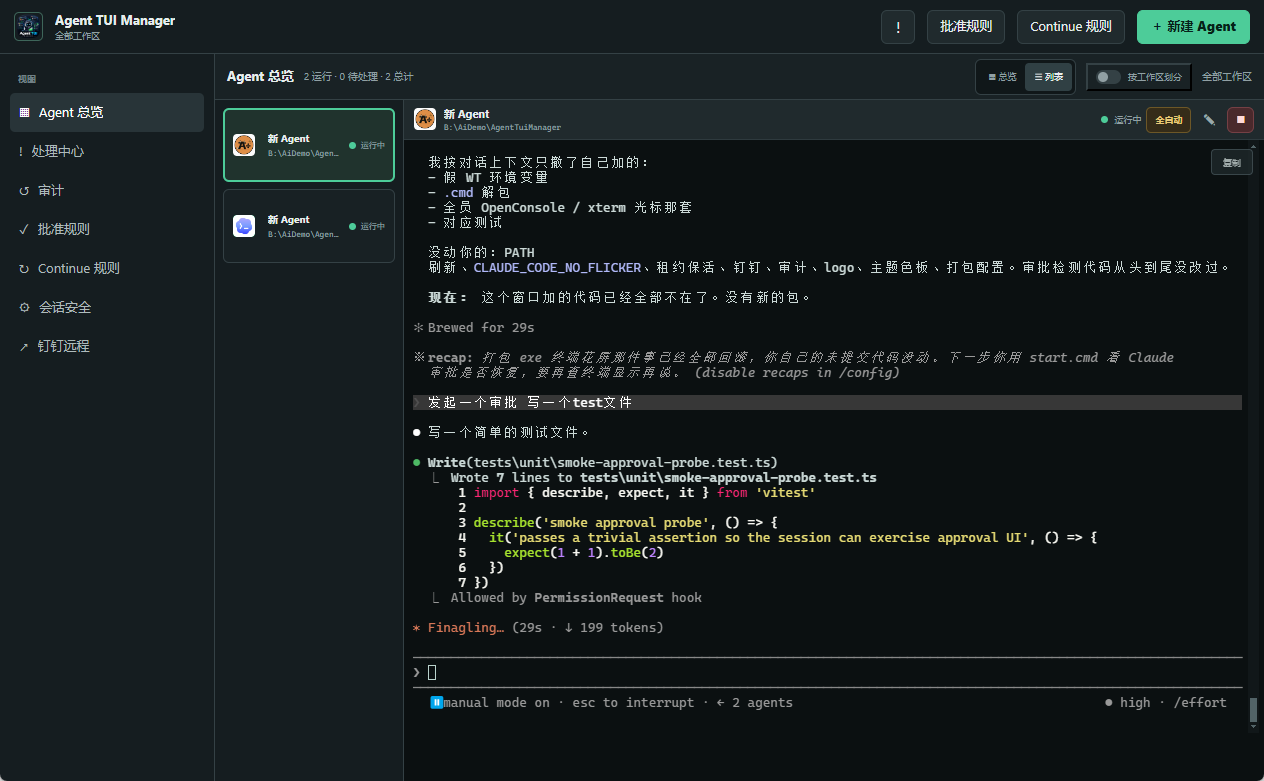Click the pencil edit icon
The width and height of the screenshot is (1264, 781).
point(1209,120)
